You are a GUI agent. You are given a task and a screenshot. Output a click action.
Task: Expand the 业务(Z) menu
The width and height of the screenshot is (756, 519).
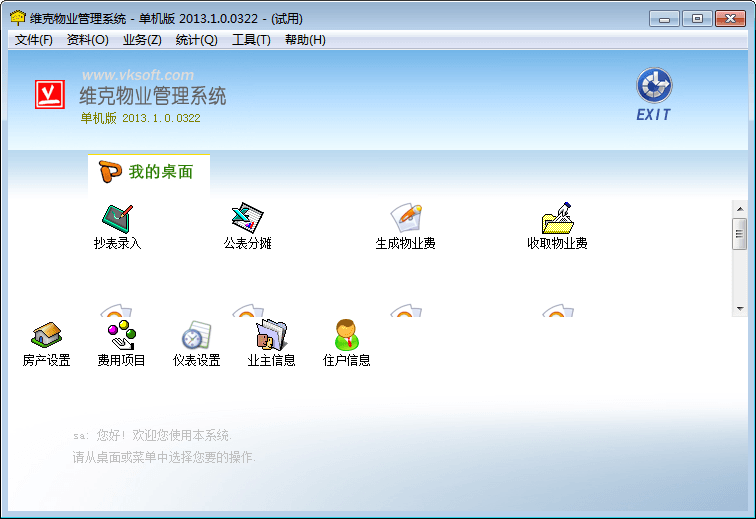[142, 40]
